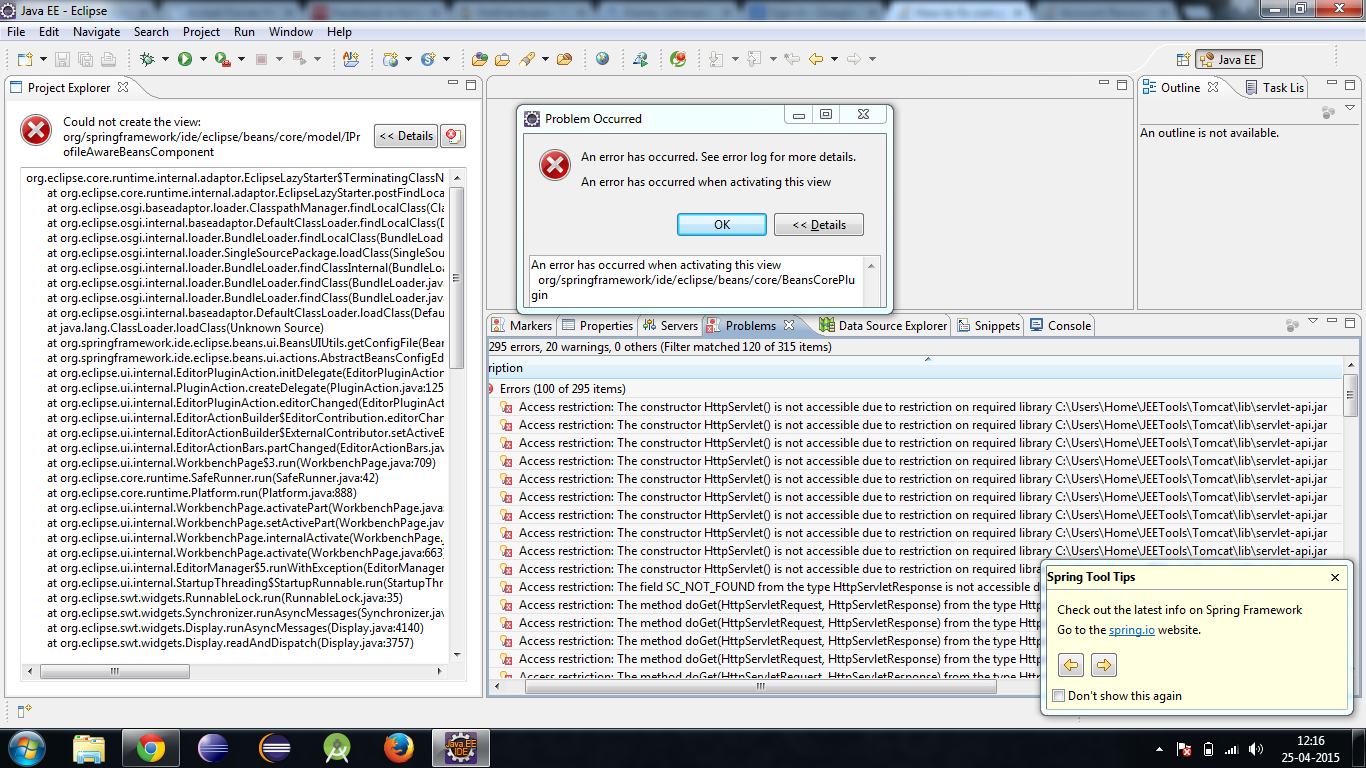The width and height of the screenshot is (1366, 768).
Task: Click the Search flashlight toolbar icon
Action: [x=527, y=59]
